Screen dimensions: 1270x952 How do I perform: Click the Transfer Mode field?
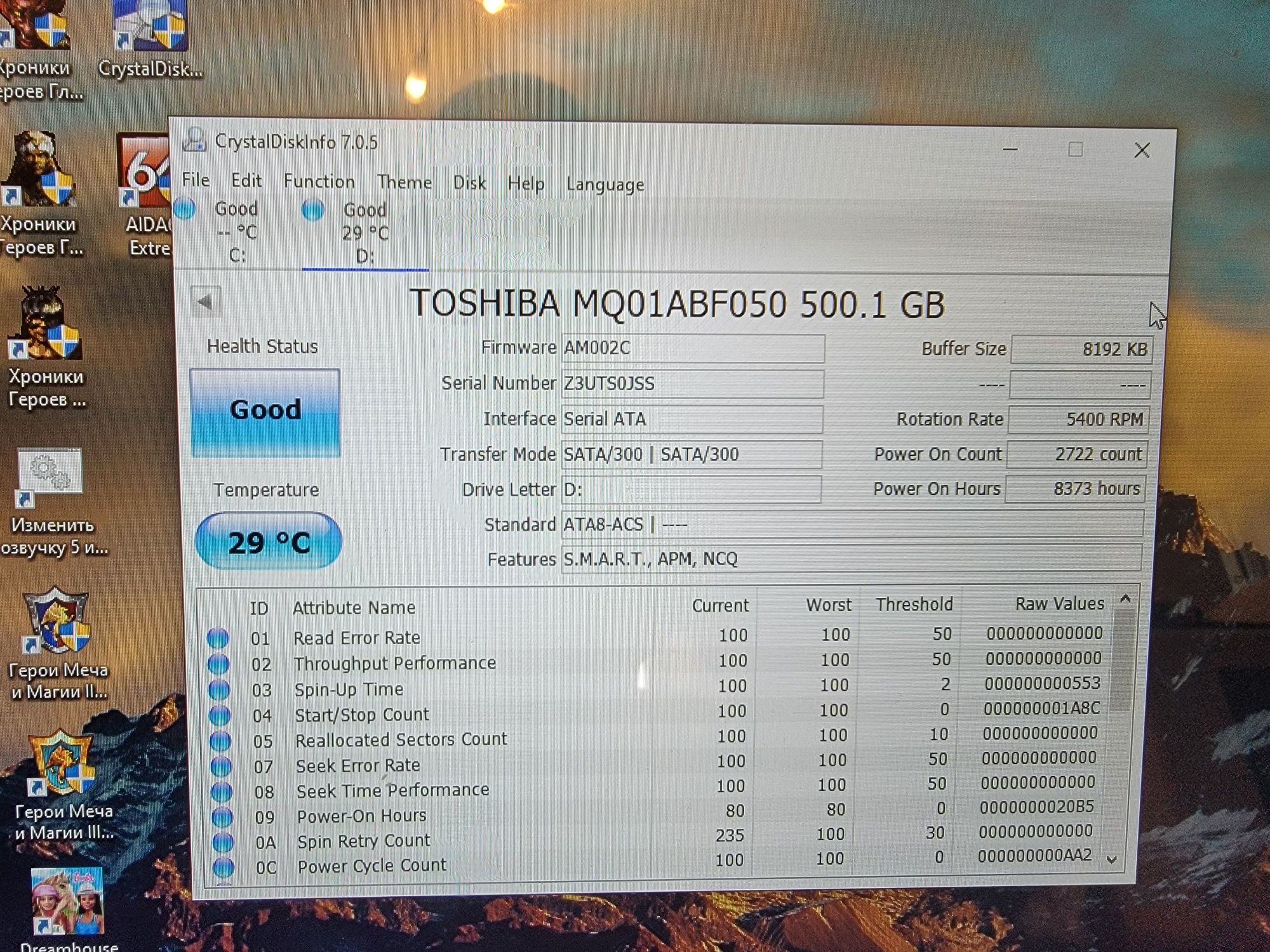pyautogui.click(x=691, y=454)
